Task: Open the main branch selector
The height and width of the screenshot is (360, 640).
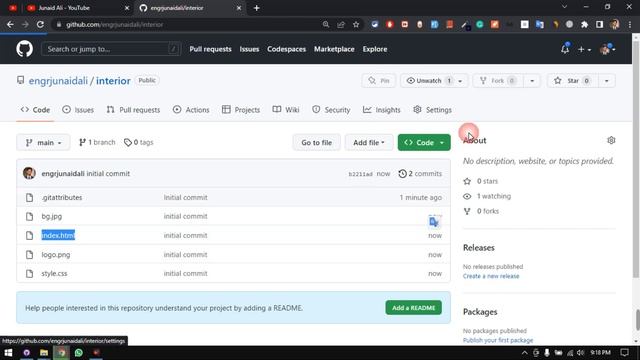Action: tap(43, 142)
